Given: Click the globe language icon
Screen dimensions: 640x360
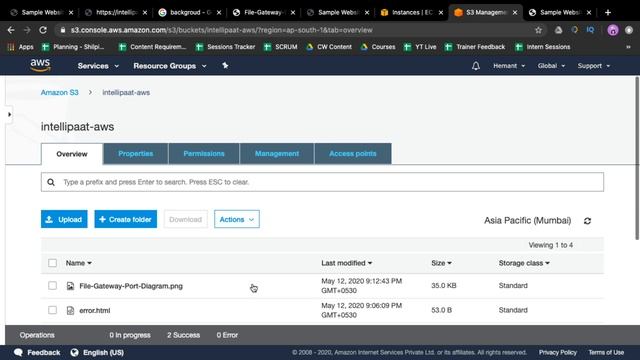Looking at the screenshot, I should (74, 353).
